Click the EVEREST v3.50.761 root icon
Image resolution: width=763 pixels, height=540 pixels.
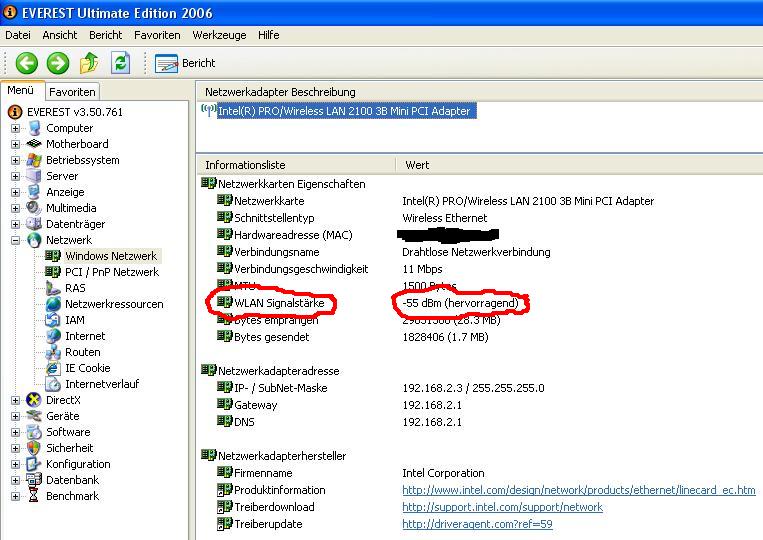point(15,112)
